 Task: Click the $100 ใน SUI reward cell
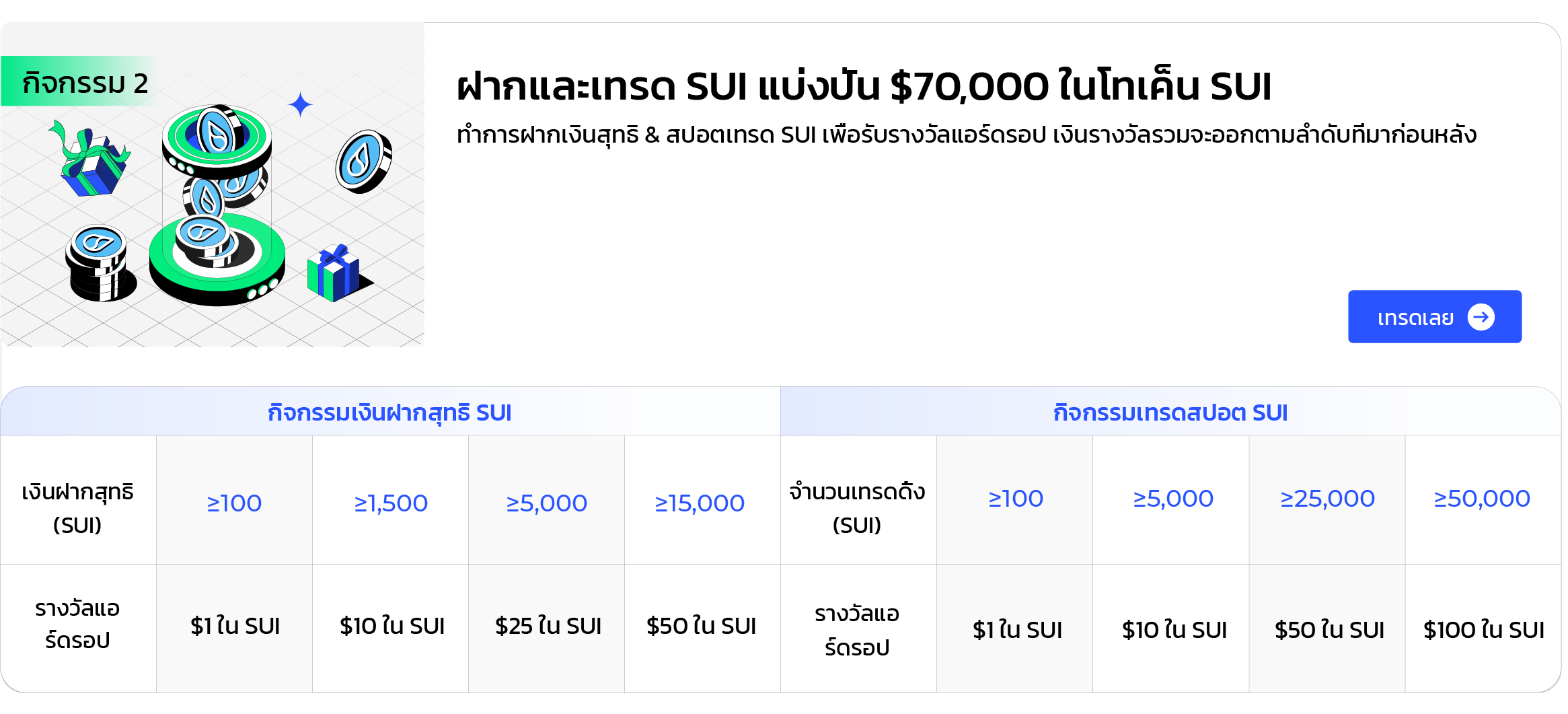1483,630
